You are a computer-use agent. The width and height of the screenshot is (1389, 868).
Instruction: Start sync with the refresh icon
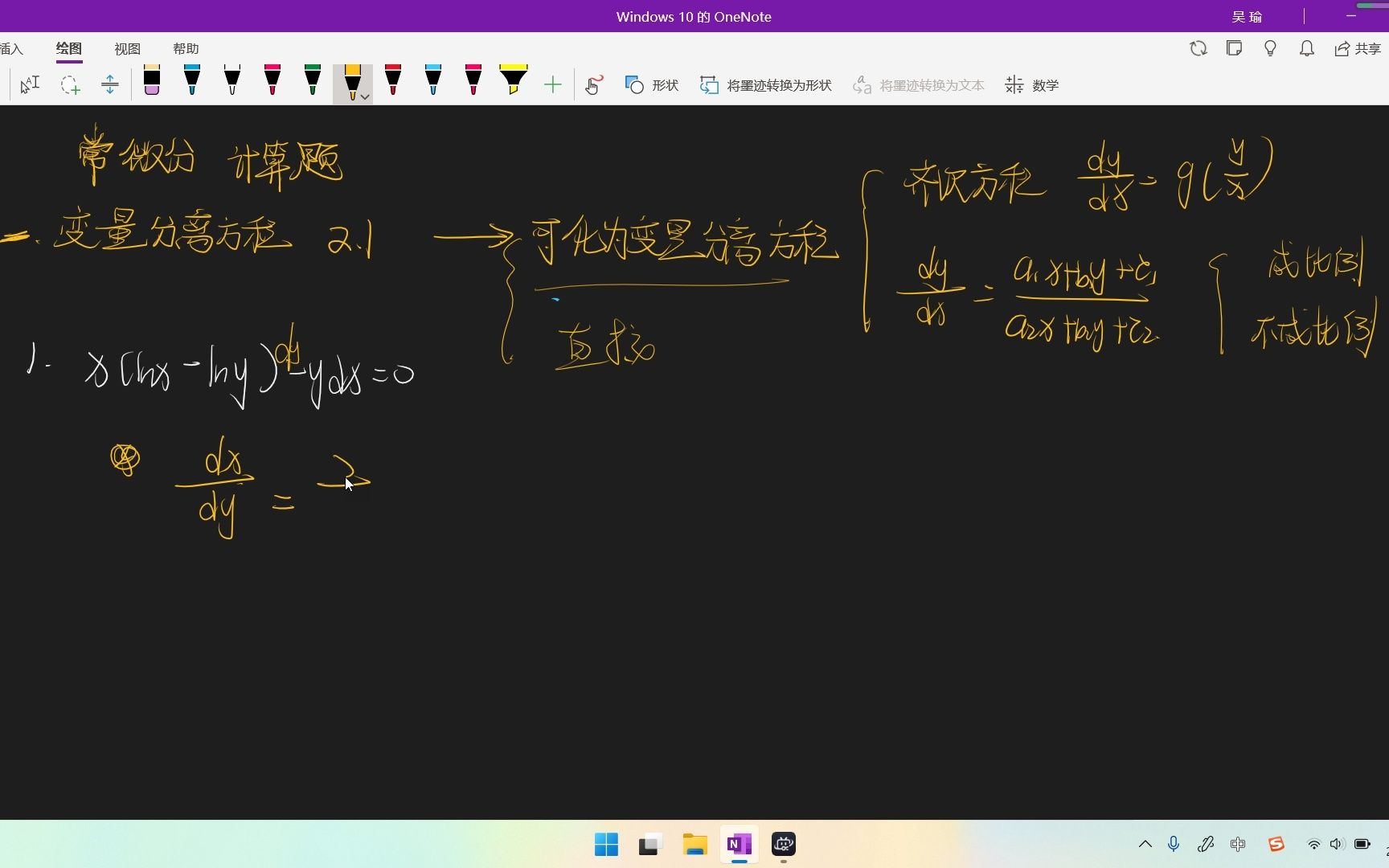click(1198, 48)
